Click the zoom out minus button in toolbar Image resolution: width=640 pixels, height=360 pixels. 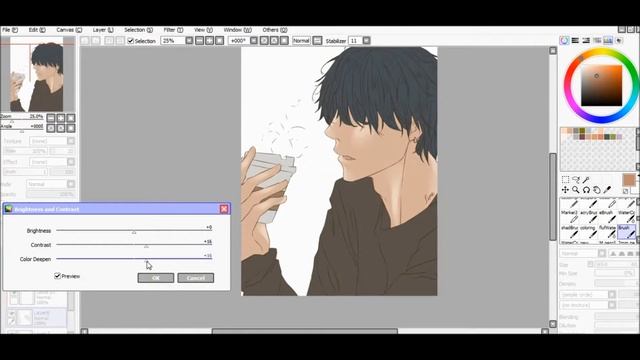tap(199, 40)
